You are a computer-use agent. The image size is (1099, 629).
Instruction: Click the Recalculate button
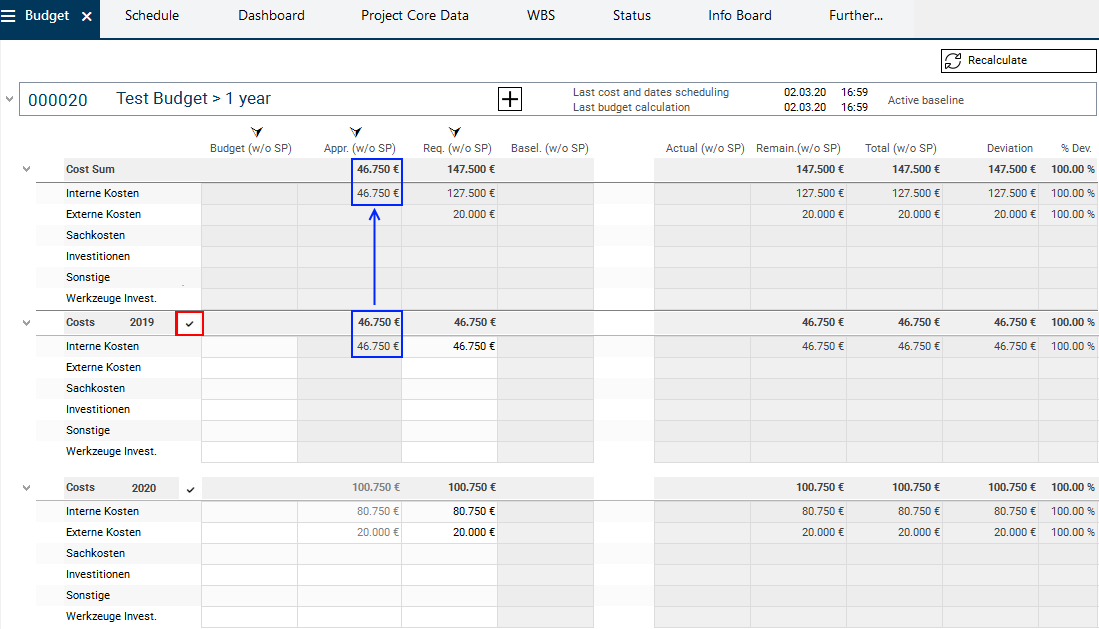tap(1018, 61)
